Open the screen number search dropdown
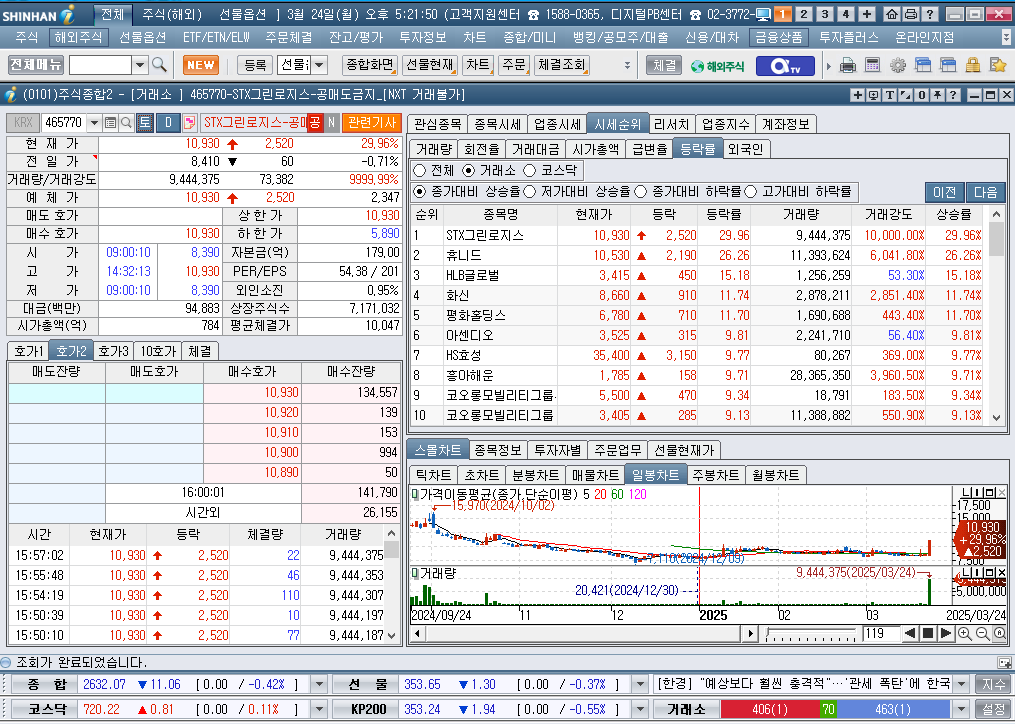1015x724 pixels. pos(140,65)
